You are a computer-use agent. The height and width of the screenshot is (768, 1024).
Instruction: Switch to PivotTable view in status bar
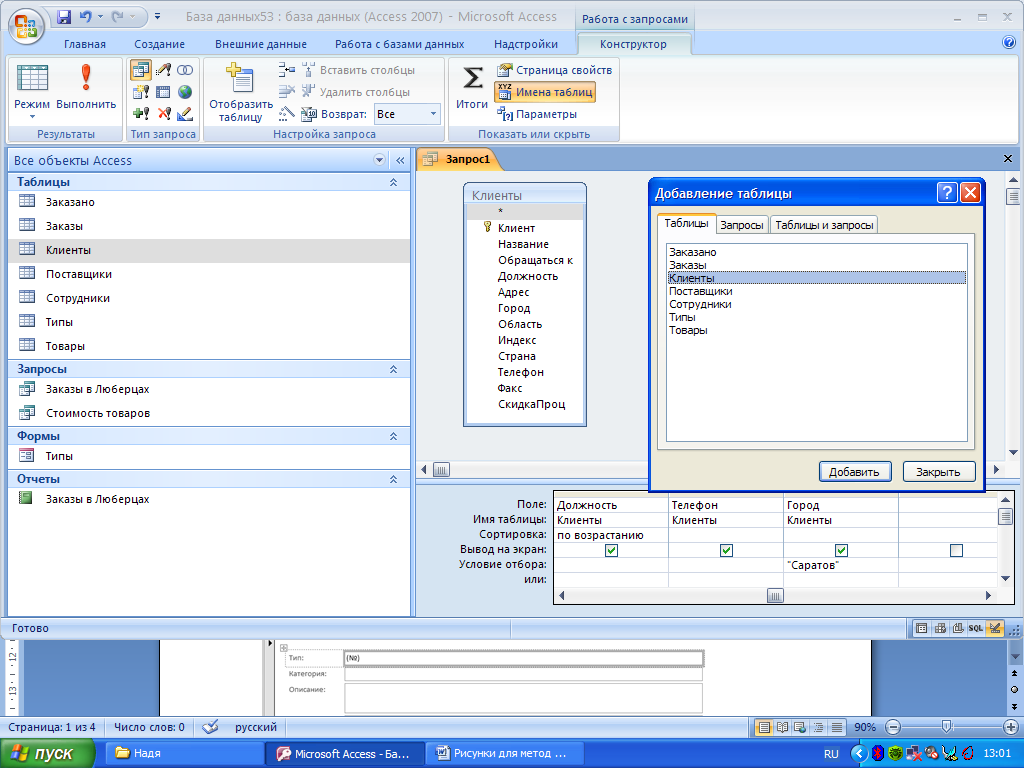[940, 628]
